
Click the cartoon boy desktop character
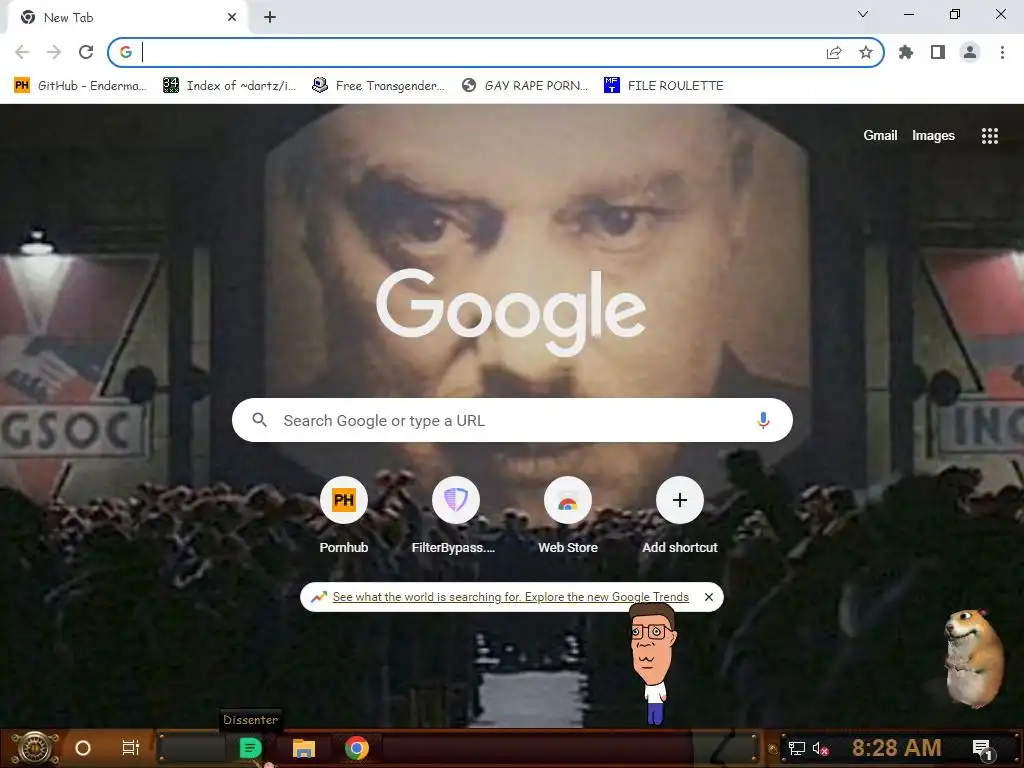(x=653, y=663)
